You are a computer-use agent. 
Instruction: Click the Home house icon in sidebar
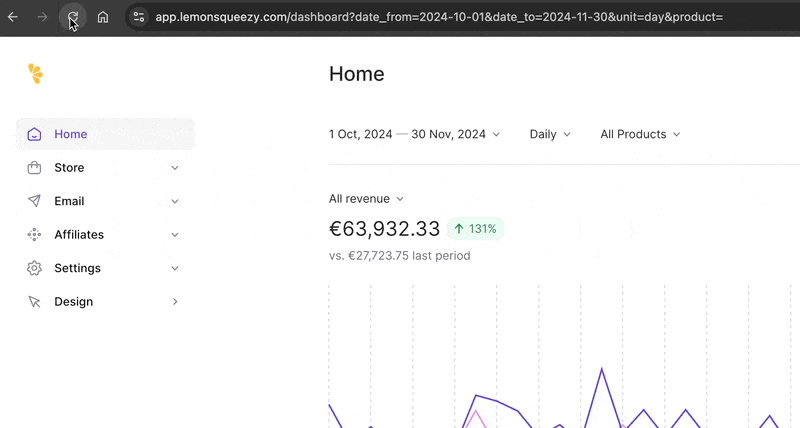point(35,134)
